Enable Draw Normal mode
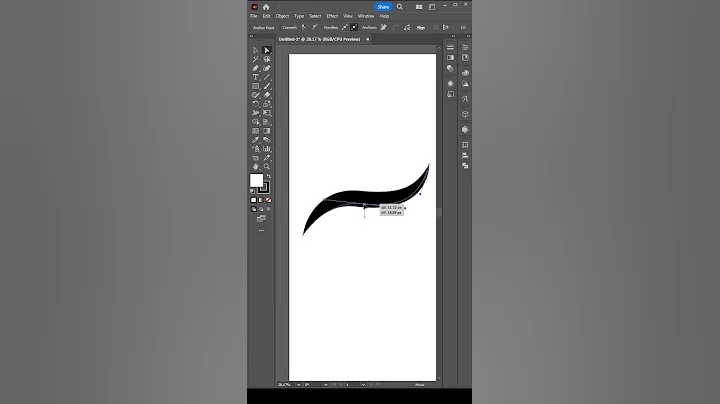 [254, 209]
